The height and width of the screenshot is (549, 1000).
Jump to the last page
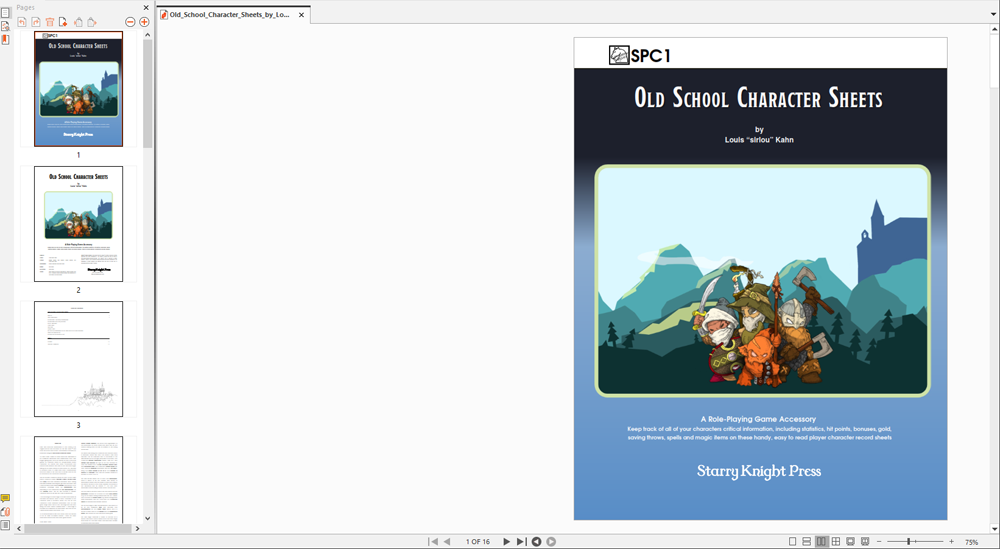click(520, 541)
